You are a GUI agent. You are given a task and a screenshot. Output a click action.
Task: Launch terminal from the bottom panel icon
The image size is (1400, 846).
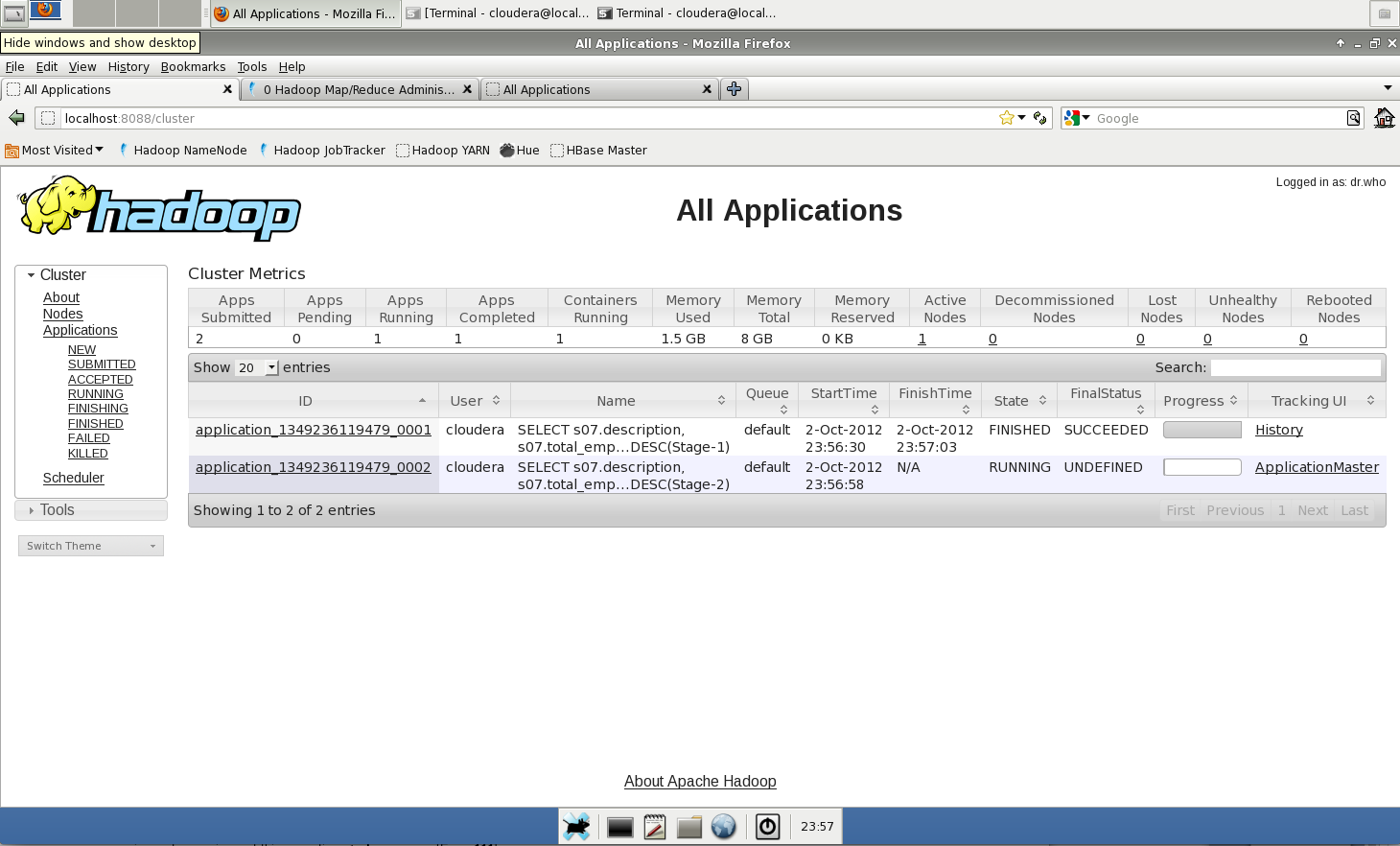620,827
